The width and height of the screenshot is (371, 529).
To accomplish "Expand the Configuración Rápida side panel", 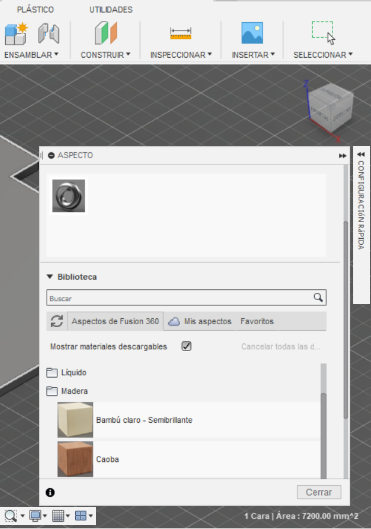I will tap(361, 155).
